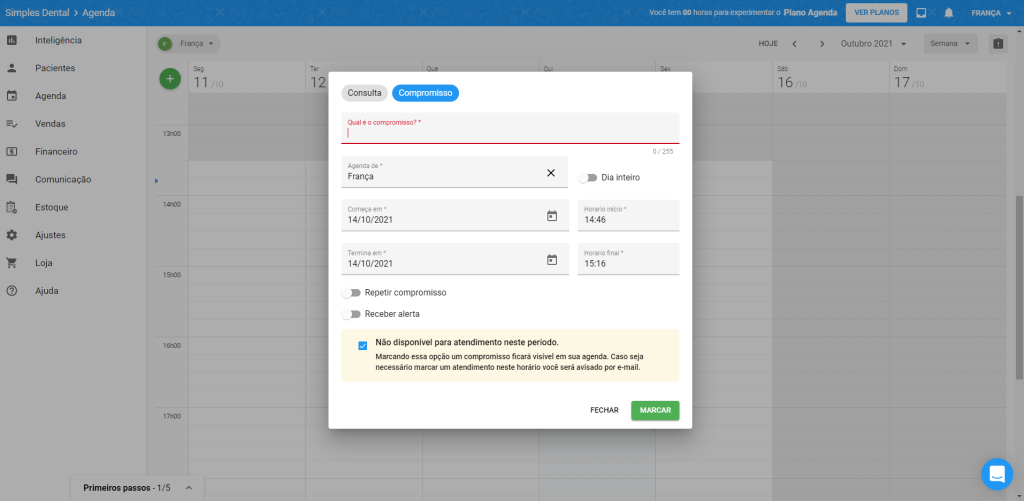Enable Receber alerta switch

click(x=351, y=314)
